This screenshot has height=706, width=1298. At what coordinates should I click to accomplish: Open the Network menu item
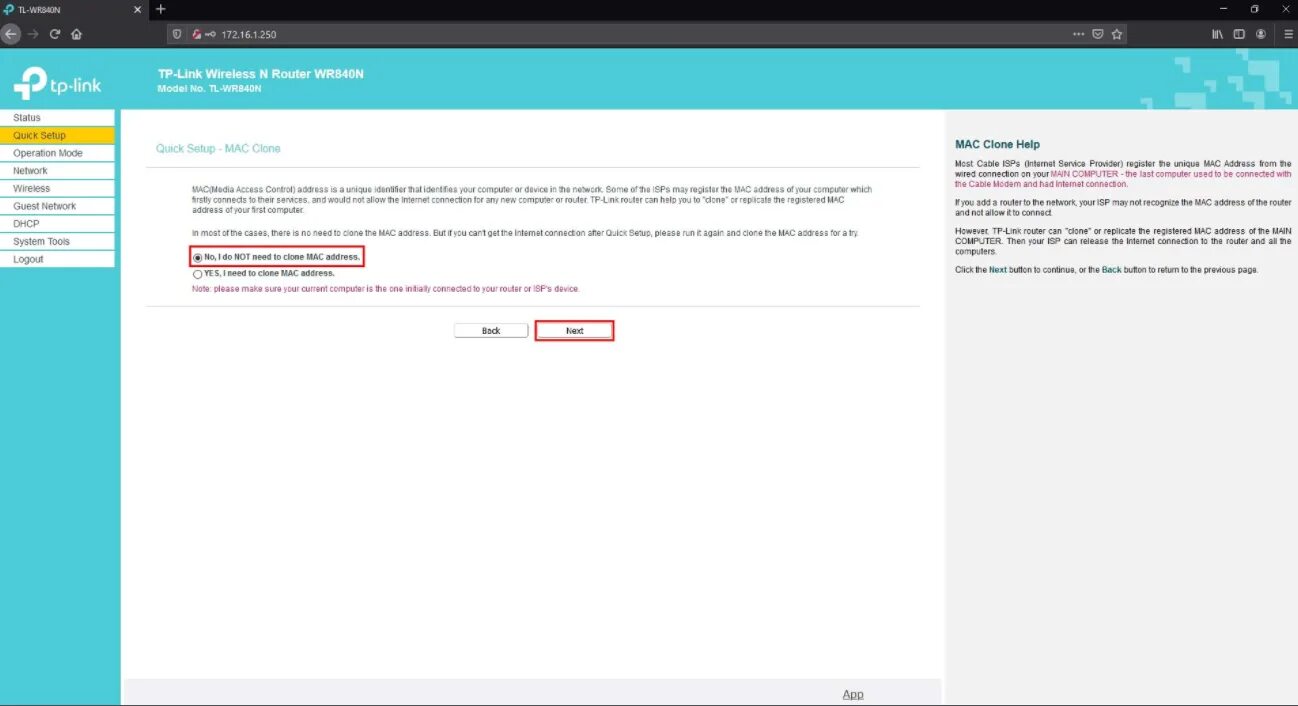[57, 171]
